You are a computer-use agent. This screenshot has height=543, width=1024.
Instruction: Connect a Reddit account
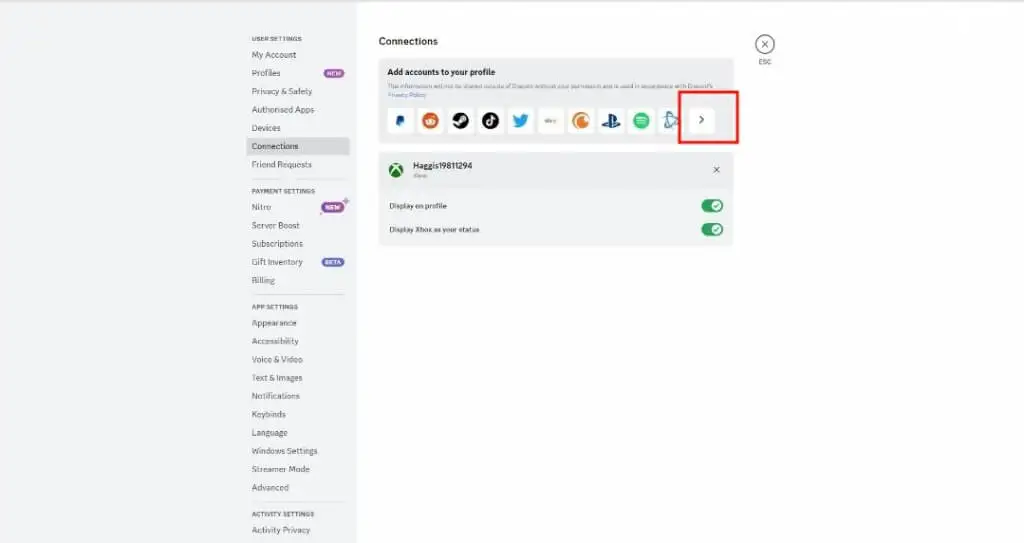tap(430, 121)
